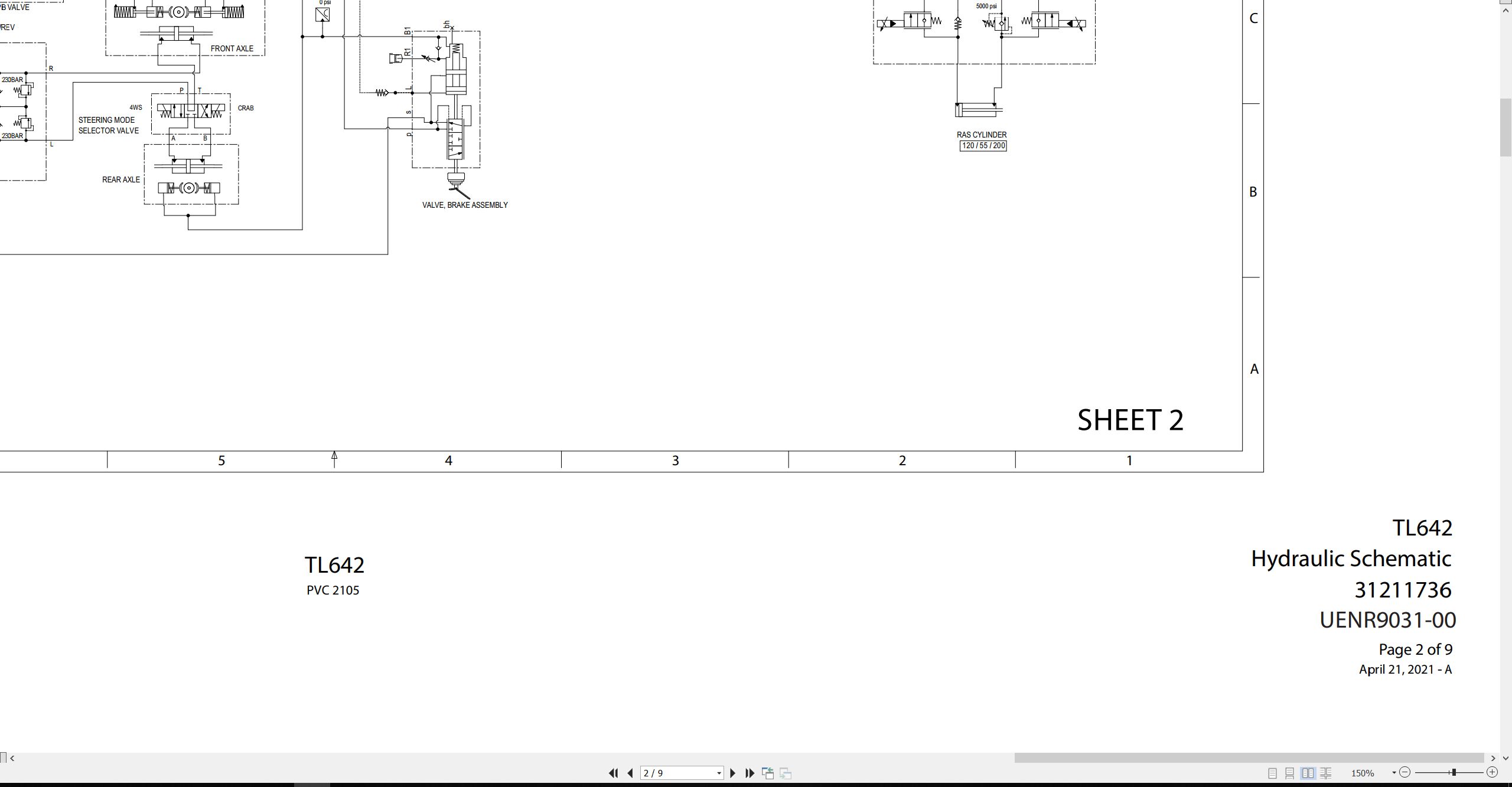This screenshot has width=1512, height=787.
Task: Click the 120 / 55 / 200 cylinder dimensions
Action: point(983,146)
